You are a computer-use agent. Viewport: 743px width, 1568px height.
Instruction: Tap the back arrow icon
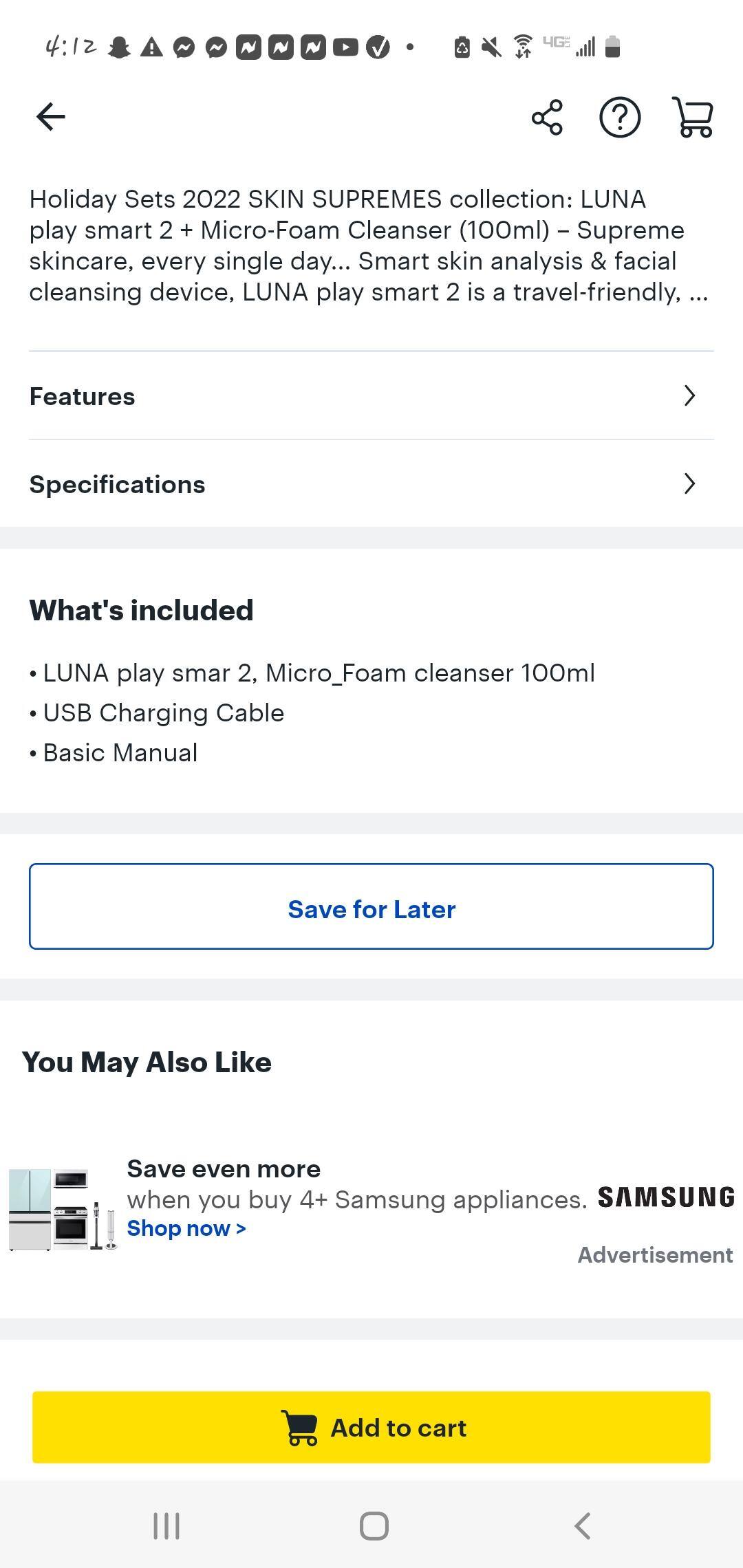[50, 117]
